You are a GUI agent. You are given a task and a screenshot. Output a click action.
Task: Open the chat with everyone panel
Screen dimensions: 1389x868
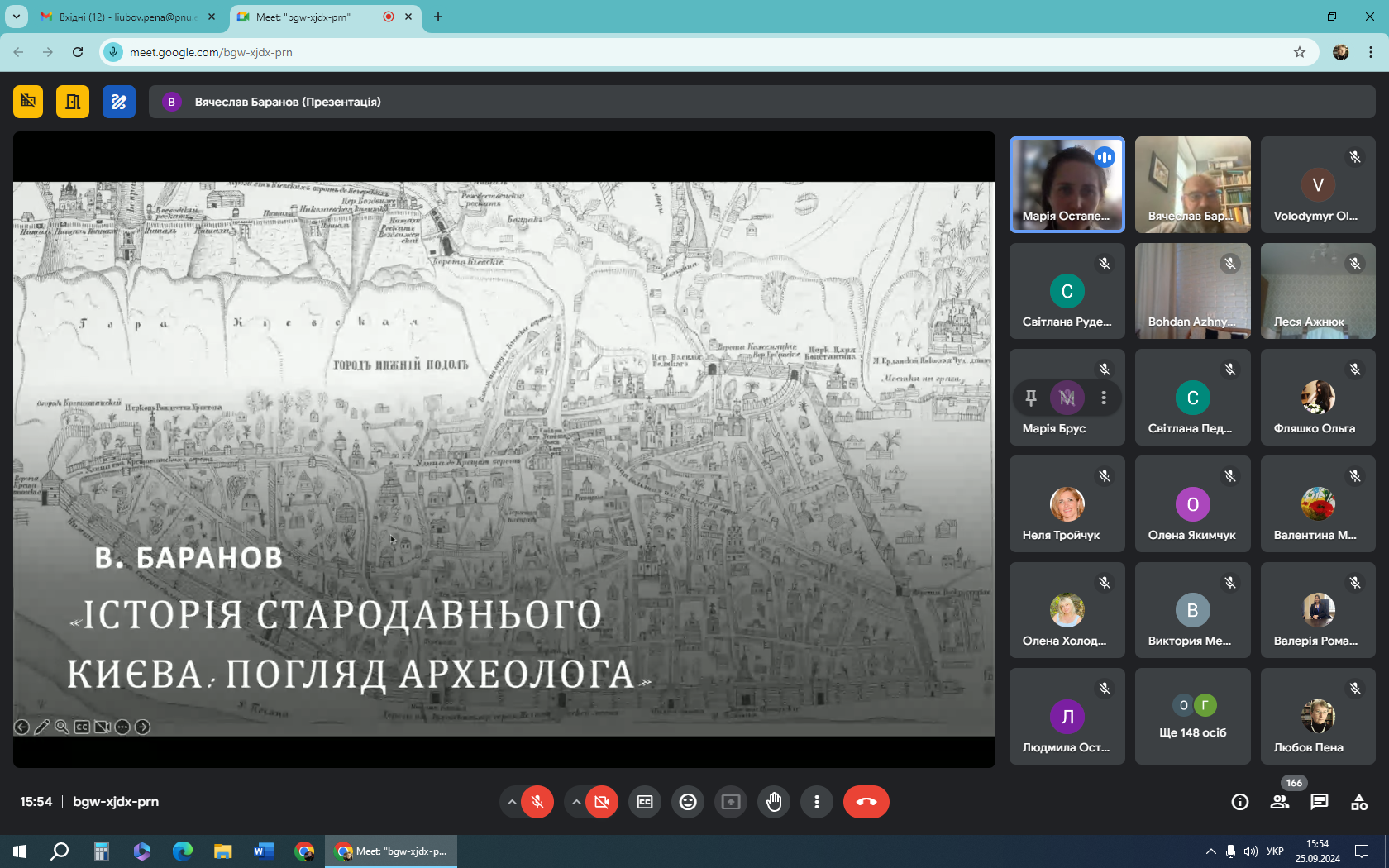point(1320,802)
